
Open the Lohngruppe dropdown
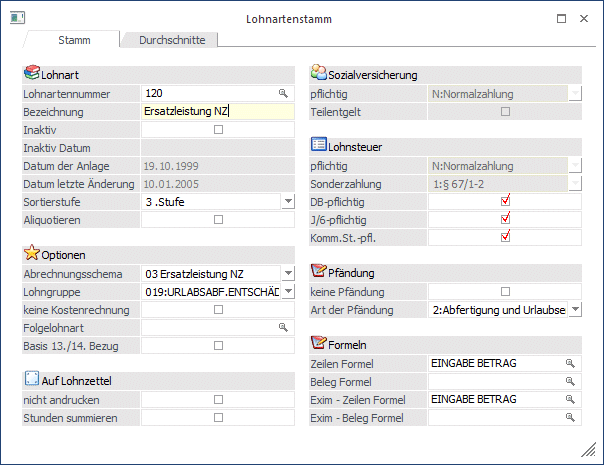point(288,291)
